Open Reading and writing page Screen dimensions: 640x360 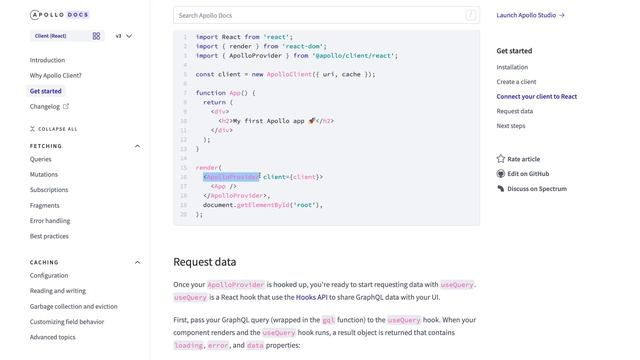click(58, 291)
